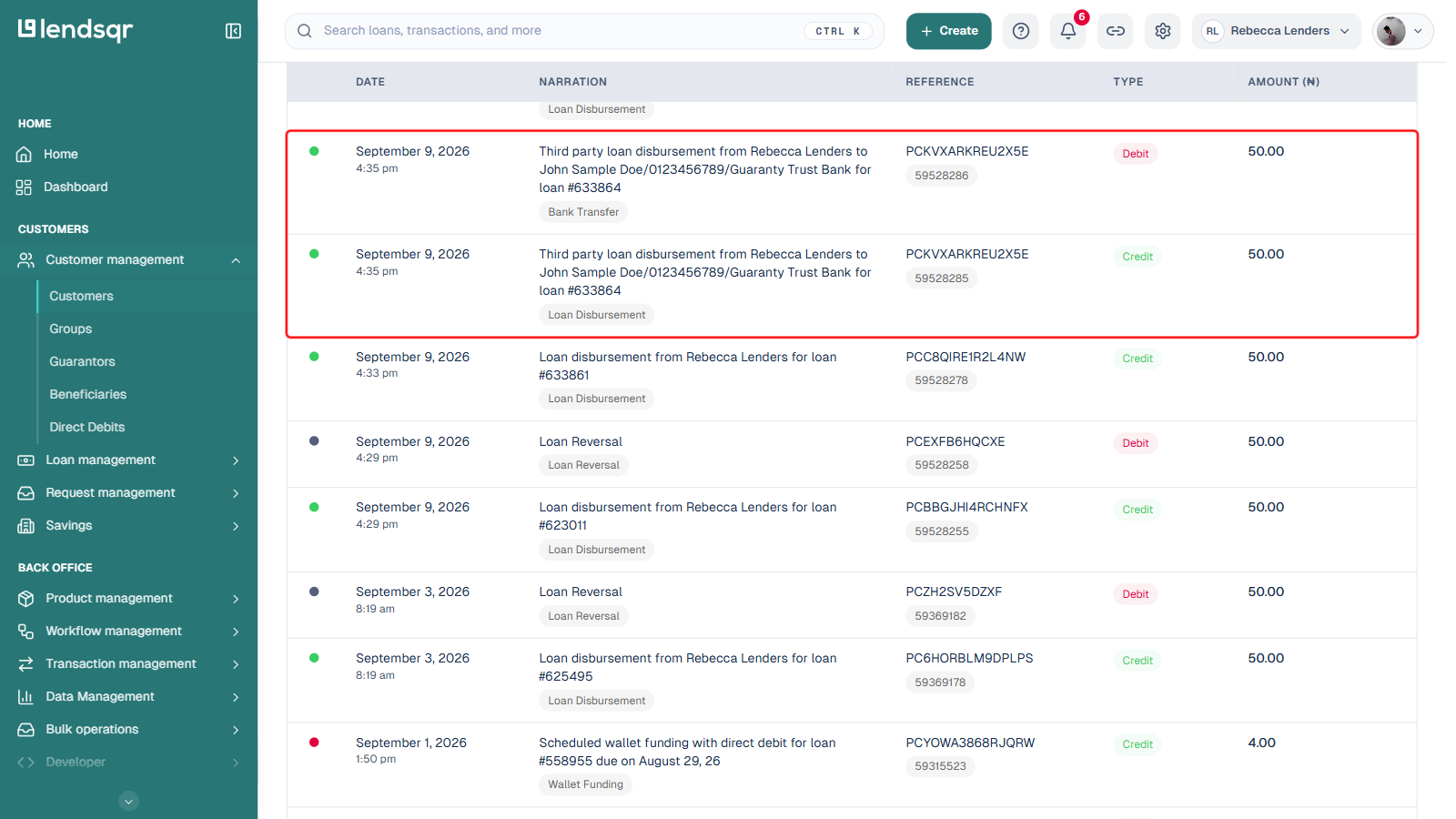The image size is (1456, 819).
Task: Expand Product management chevron
Action: 236,599
